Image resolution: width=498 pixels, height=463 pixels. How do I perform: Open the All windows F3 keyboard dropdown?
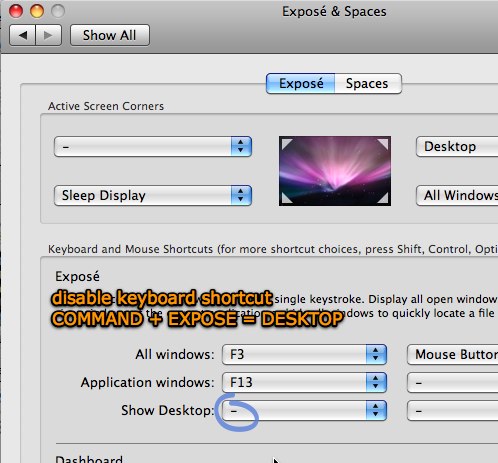point(304,354)
